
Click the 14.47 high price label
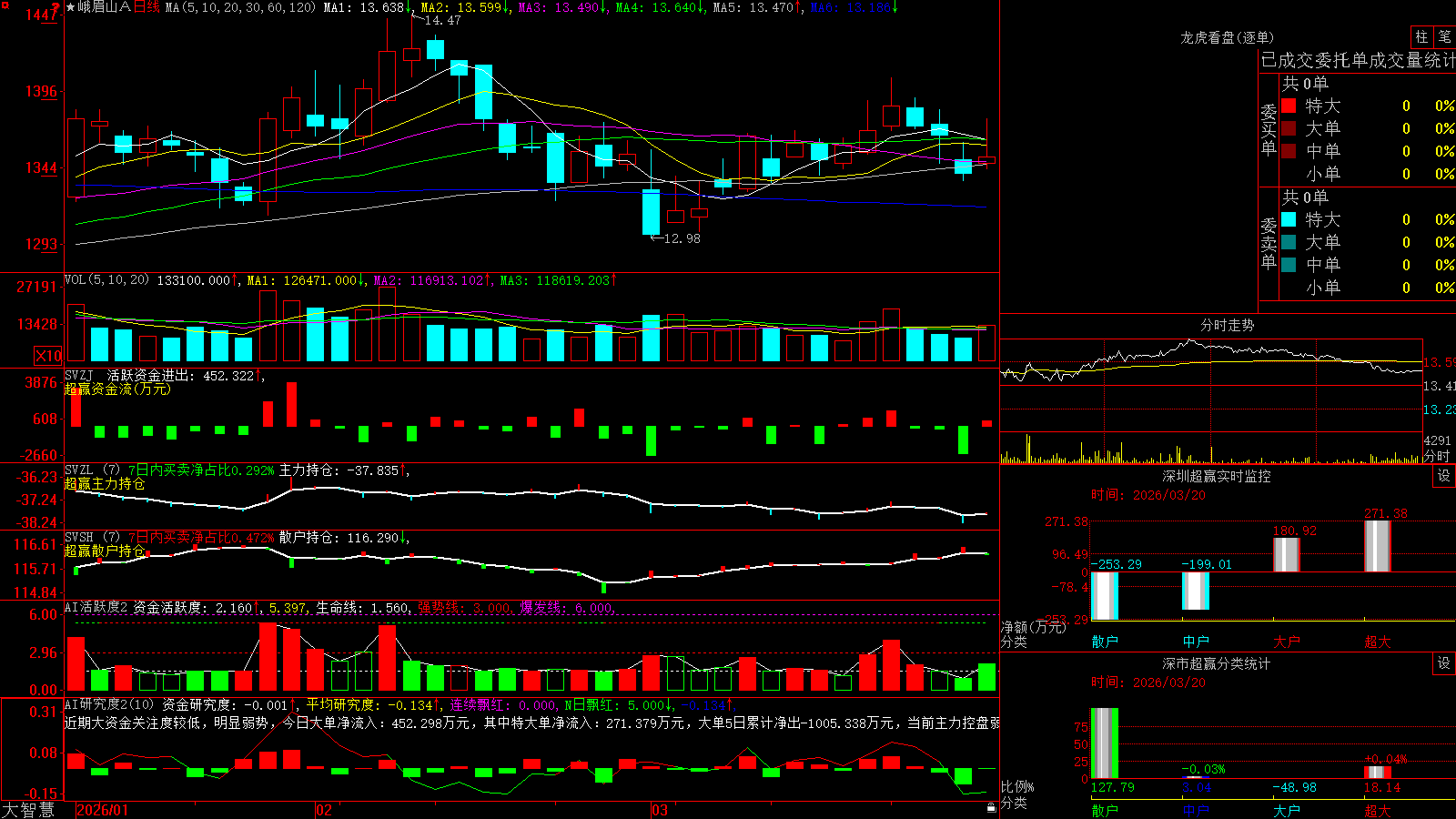click(x=442, y=20)
